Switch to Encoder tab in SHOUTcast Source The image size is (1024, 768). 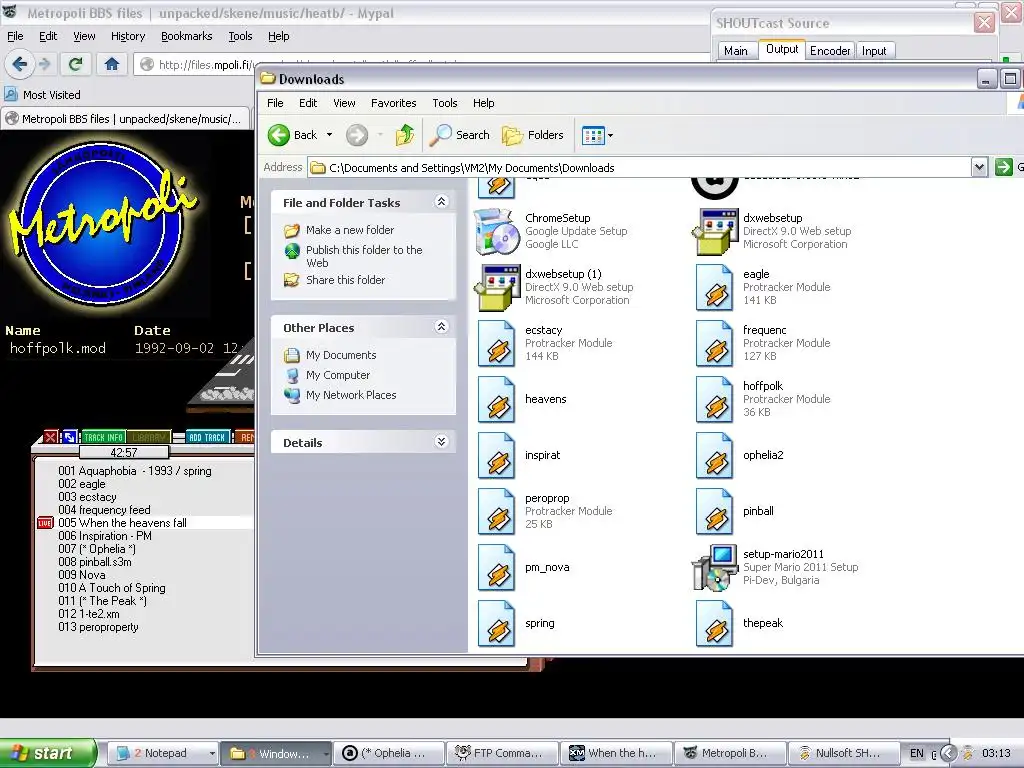(x=830, y=50)
